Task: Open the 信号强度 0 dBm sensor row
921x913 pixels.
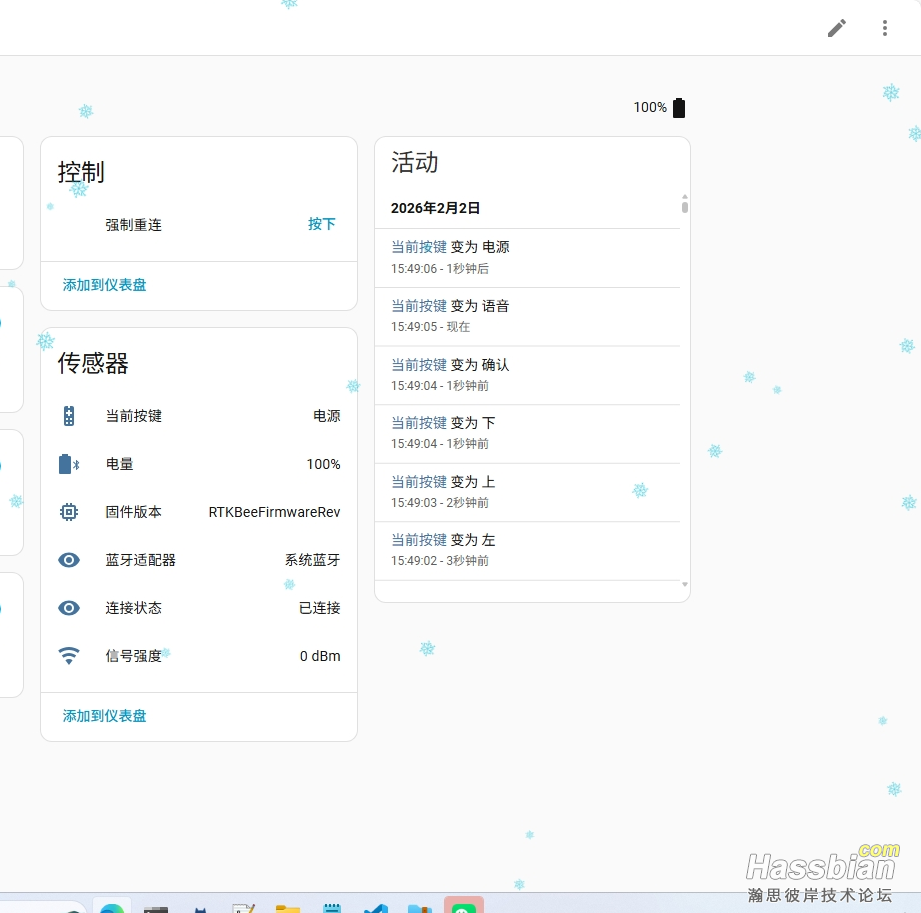Action: (199, 656)
